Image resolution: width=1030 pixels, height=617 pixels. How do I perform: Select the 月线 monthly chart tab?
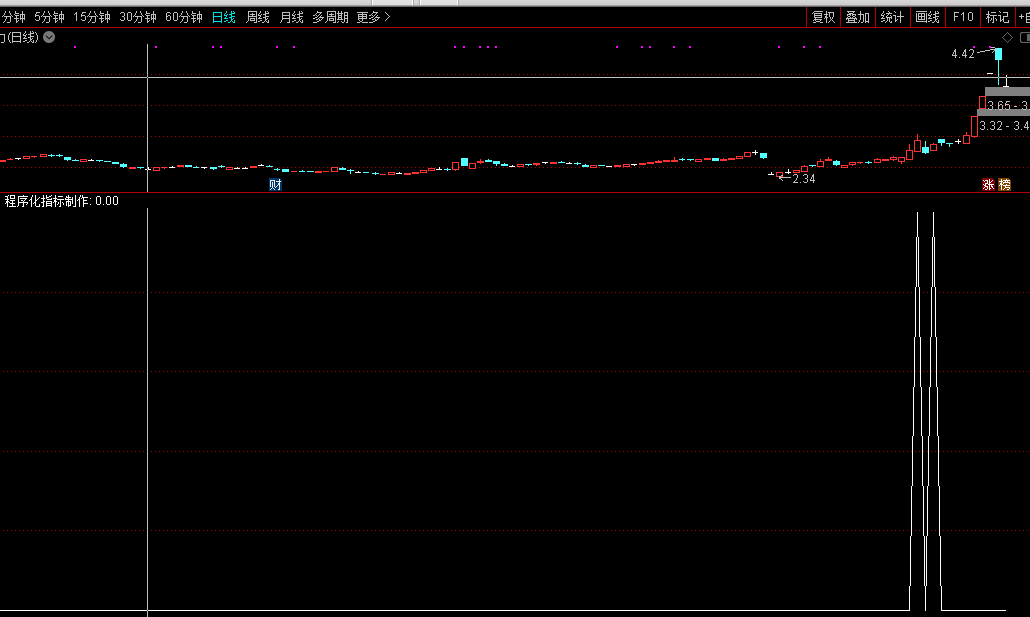point(291,17)
